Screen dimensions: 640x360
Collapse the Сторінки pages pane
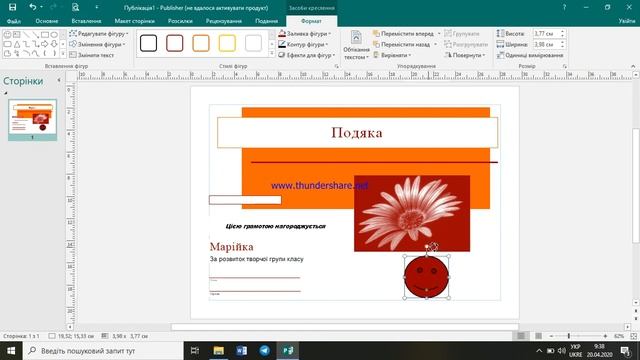(59, 80)
